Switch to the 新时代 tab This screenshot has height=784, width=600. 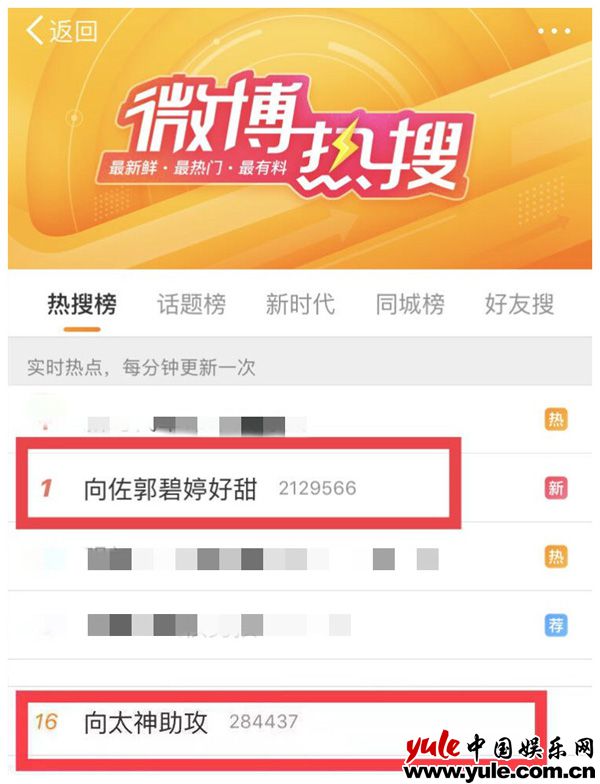[x=300, y=304]
